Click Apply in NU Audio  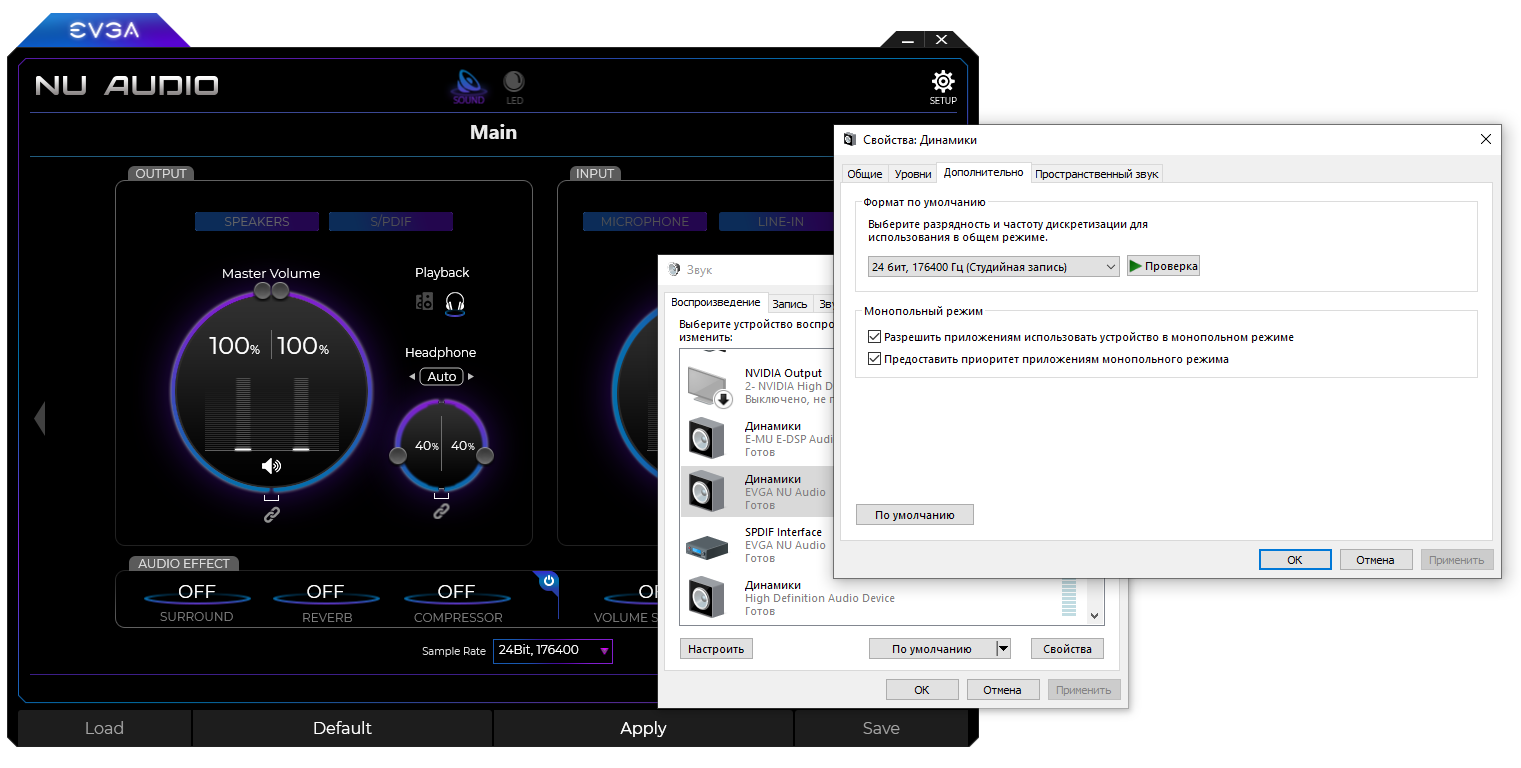coord(643,728)
